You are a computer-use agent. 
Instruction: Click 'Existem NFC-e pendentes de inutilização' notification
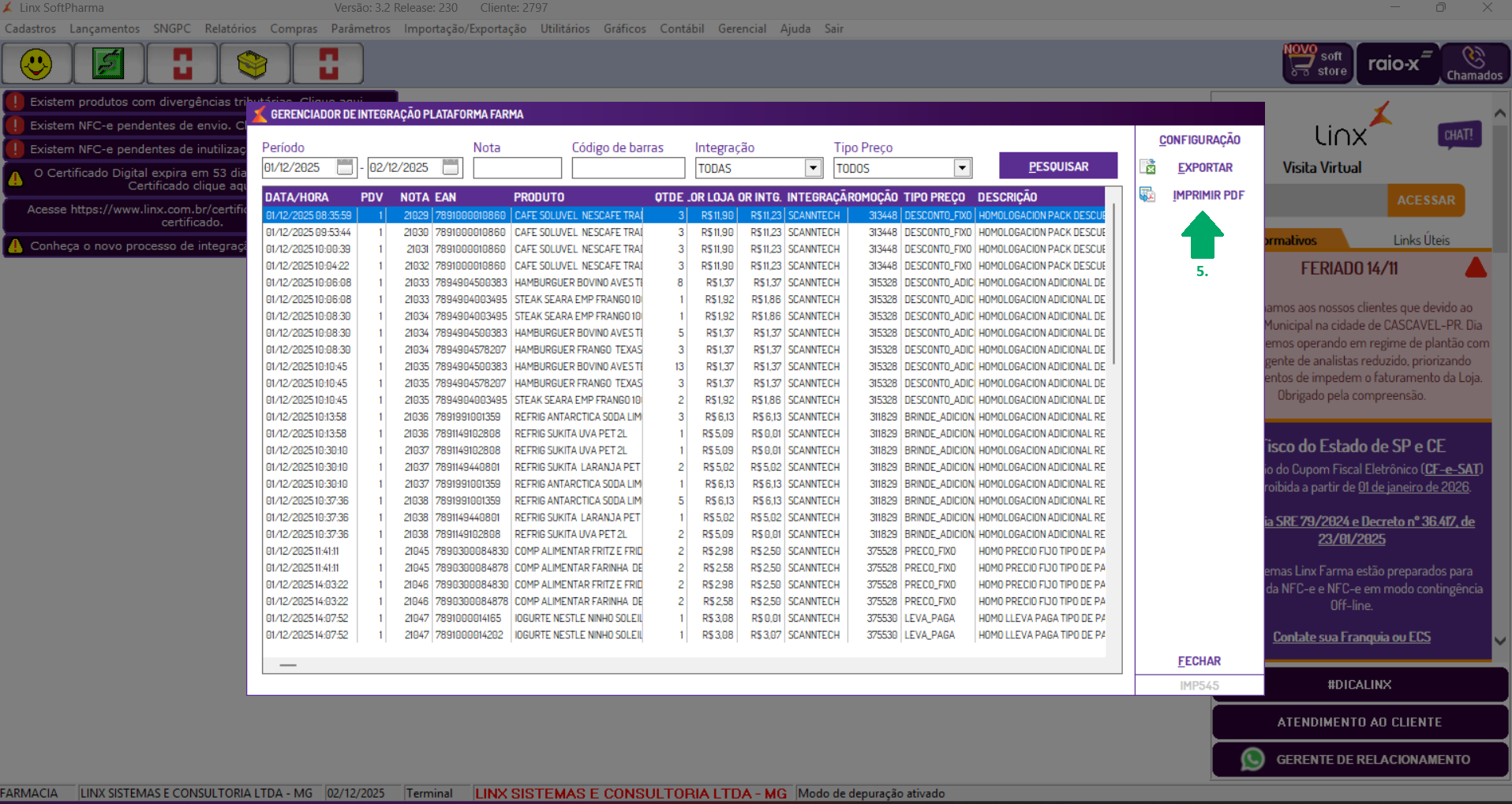point(126,149)
